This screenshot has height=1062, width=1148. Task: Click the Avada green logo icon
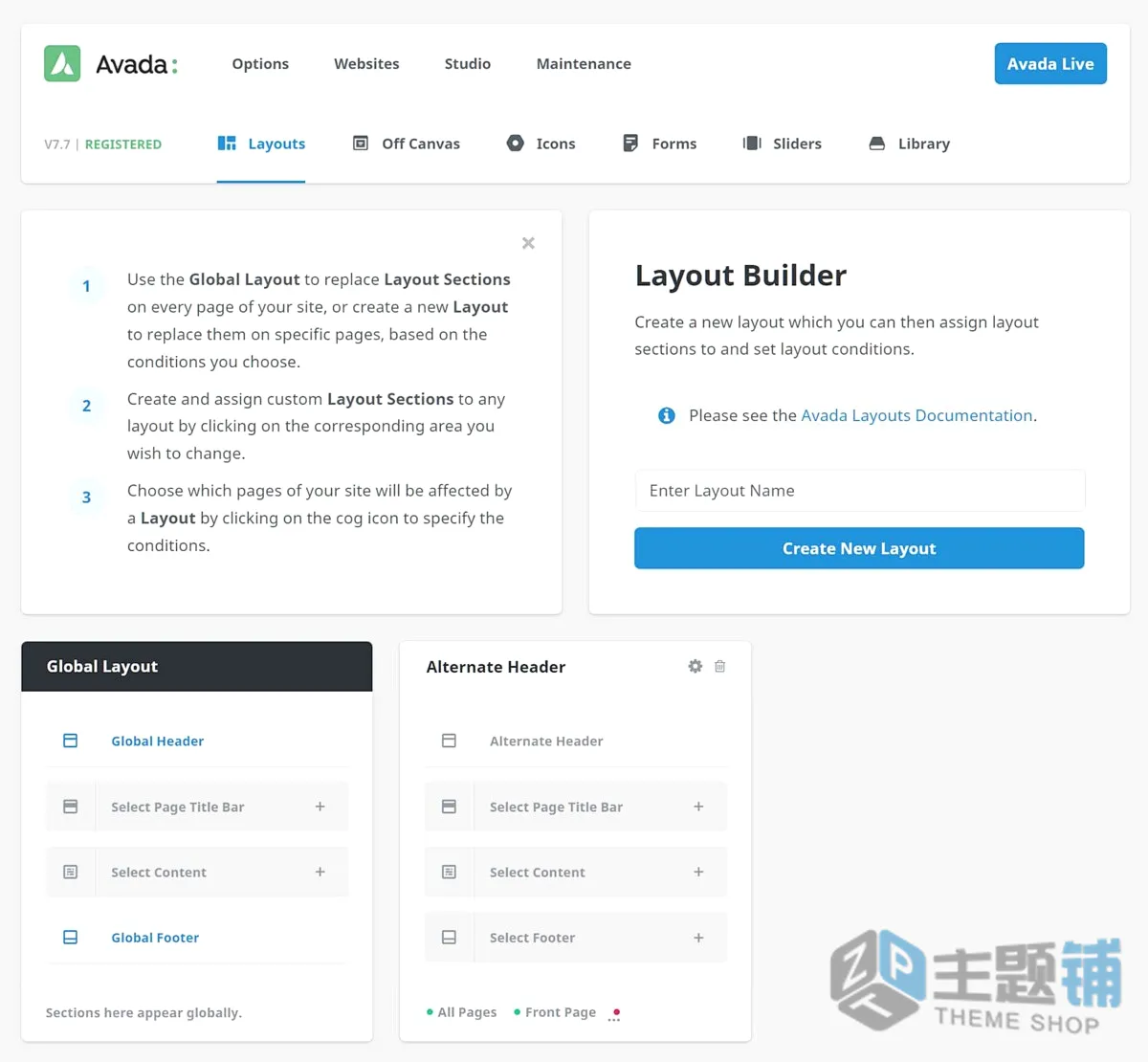pyautogui.click(x=62, y=64)
